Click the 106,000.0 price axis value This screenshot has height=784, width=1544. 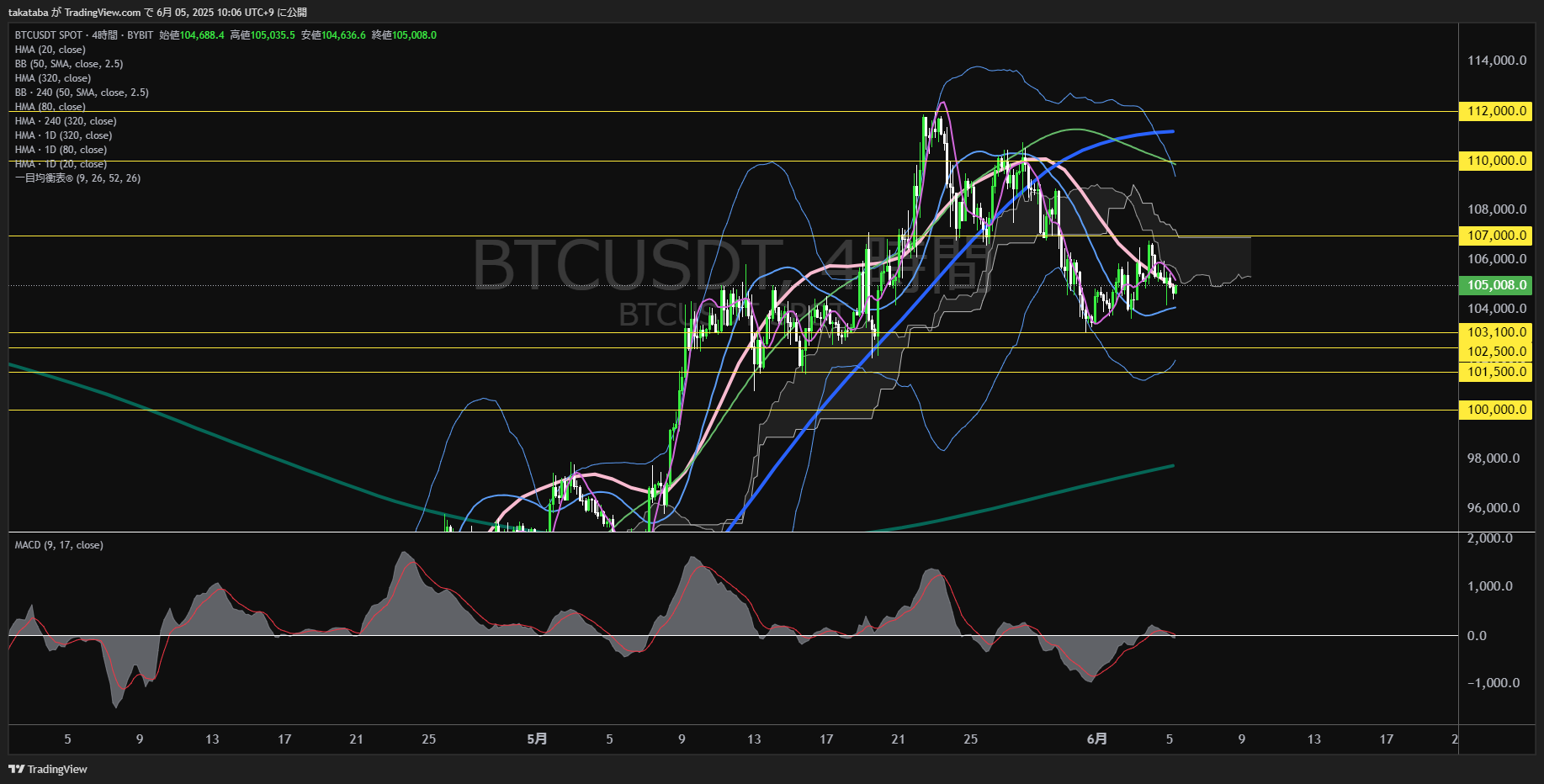point(1497,259)
